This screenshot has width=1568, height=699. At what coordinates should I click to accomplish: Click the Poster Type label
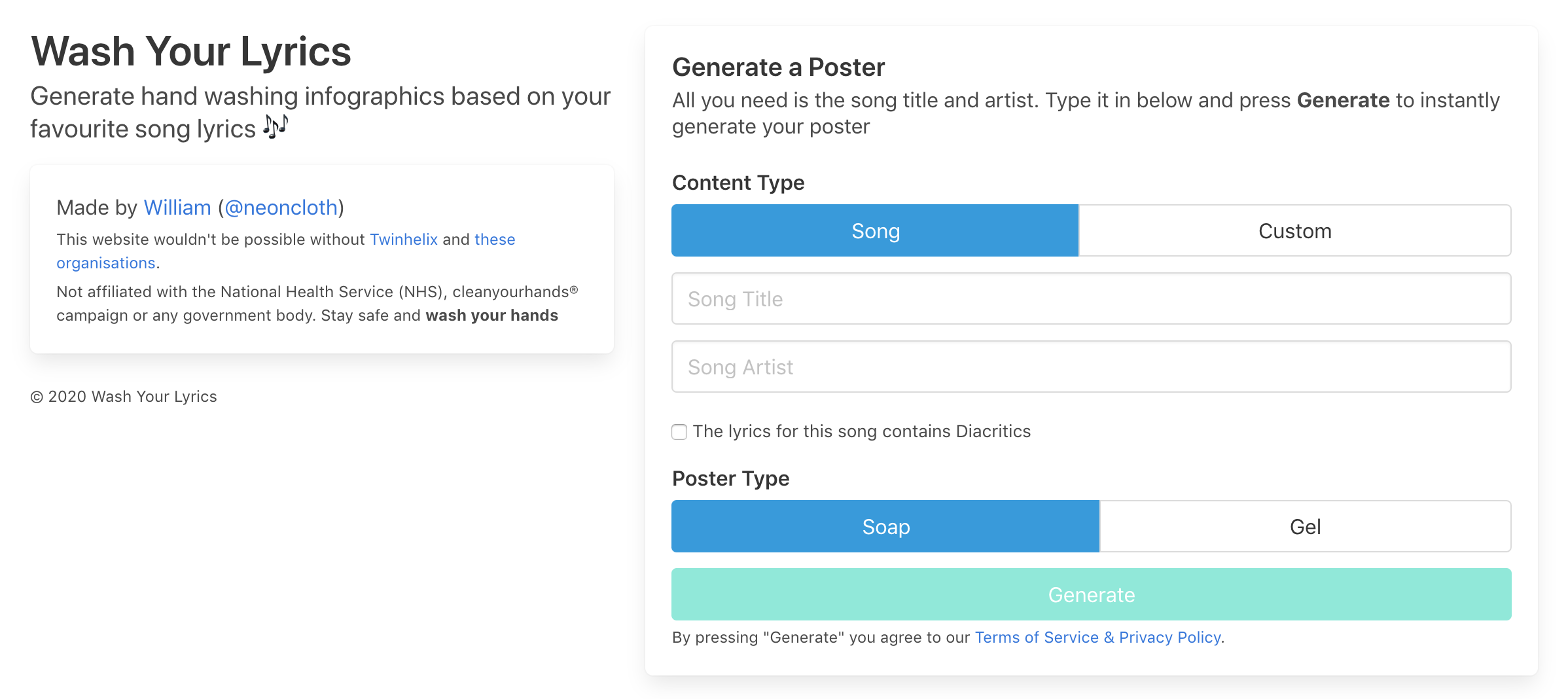pos(730,478)
